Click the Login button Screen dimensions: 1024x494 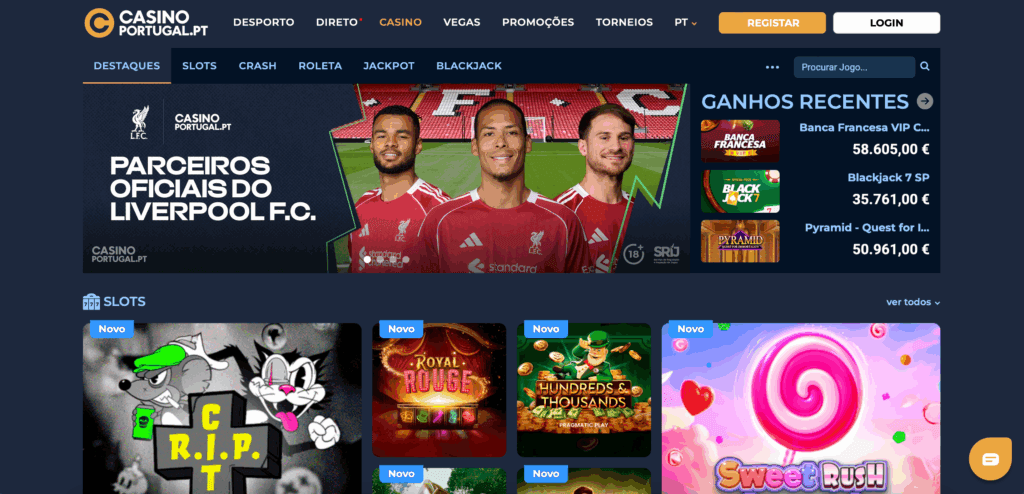pyautogui.click(x=887, y=23)
